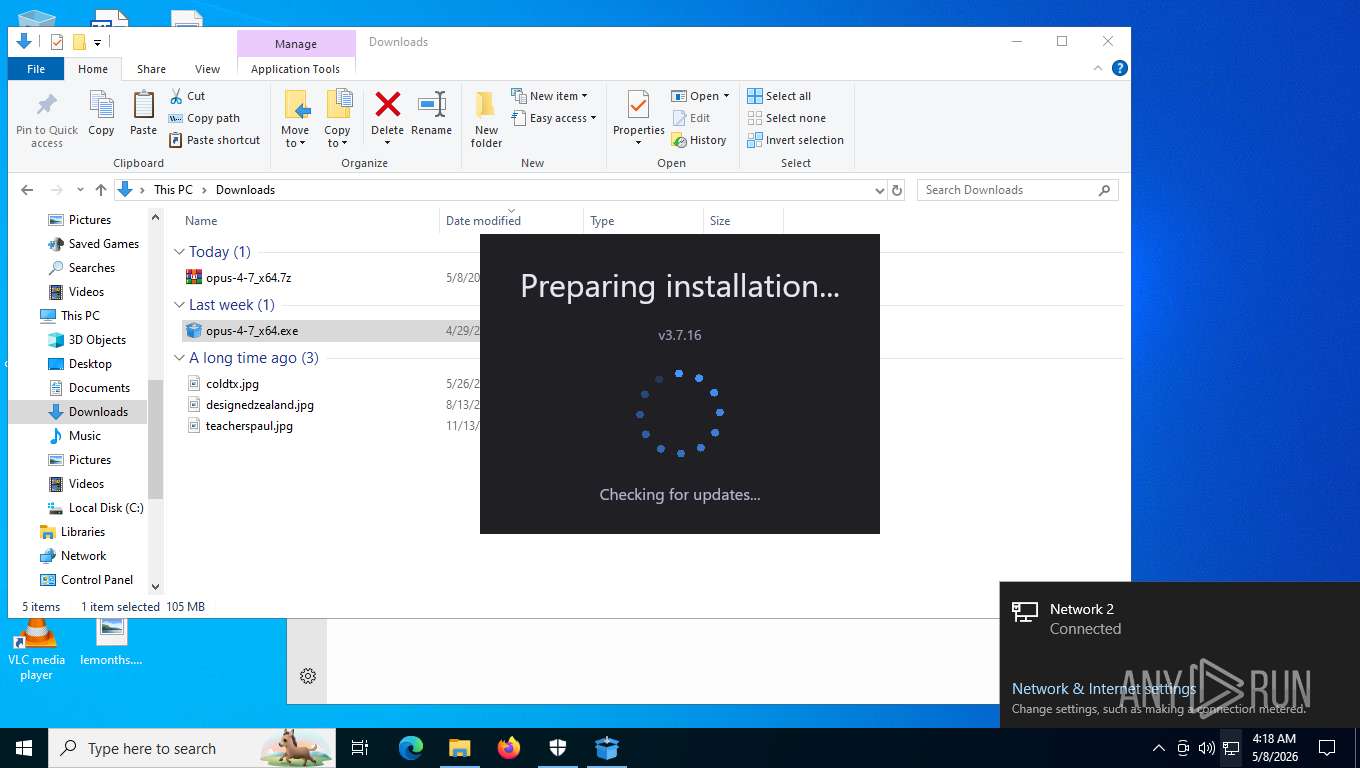The image size is (1360, 768).
Task: Click Select all
Action: (x=779, y=96)
